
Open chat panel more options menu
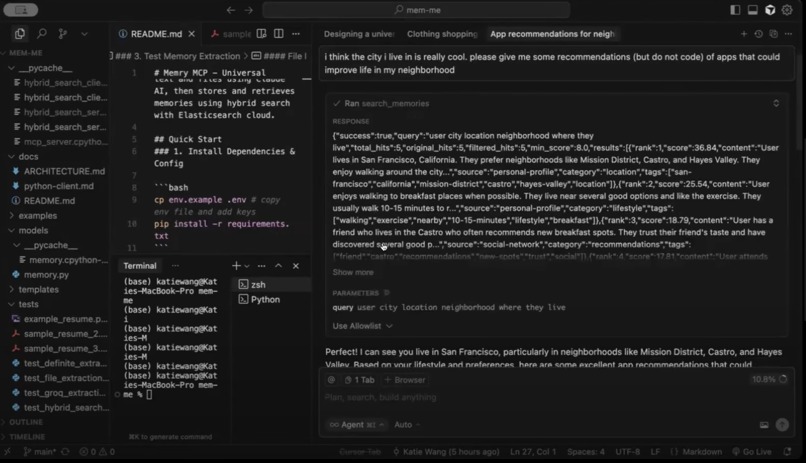(x=789, y=34)
